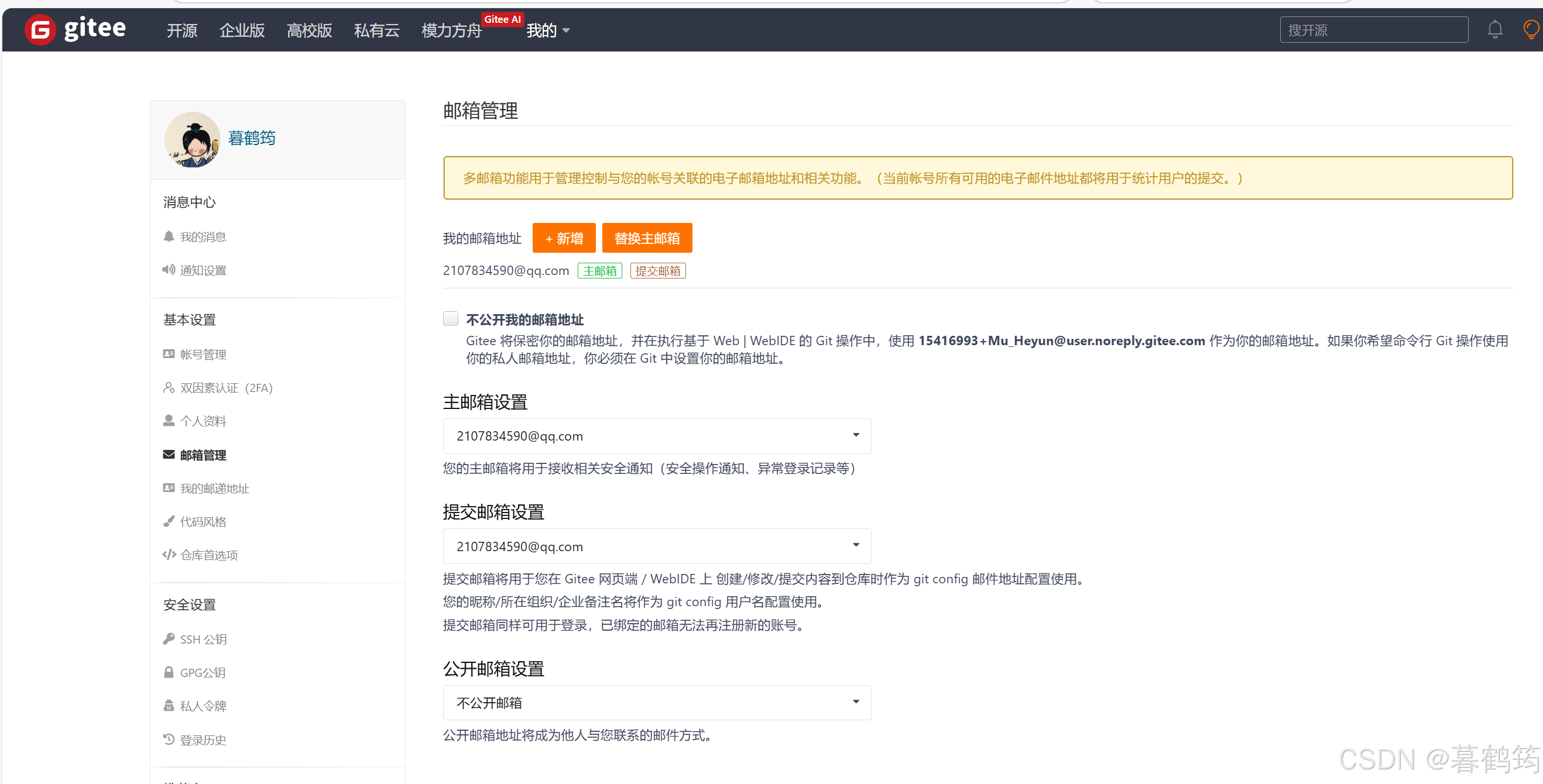Image resolution: width=1543 pixels, height=784 pixels.
Task: Click the brush icon for 代码风格
Action: (169, 521)
